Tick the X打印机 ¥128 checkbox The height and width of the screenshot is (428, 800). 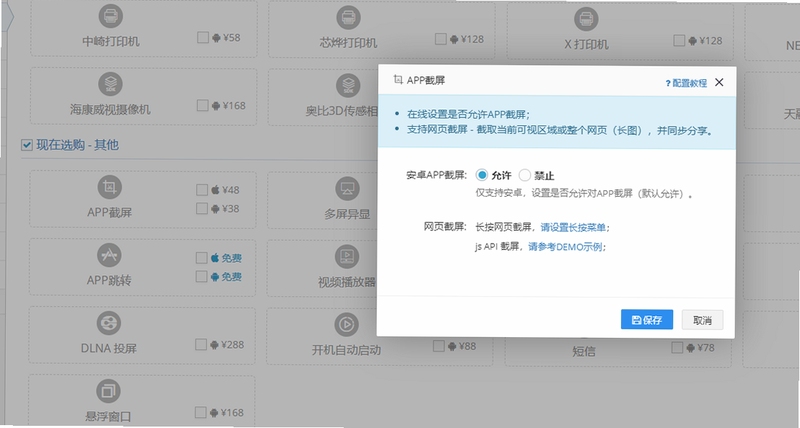pyautogui.click(x=679, y=40)
